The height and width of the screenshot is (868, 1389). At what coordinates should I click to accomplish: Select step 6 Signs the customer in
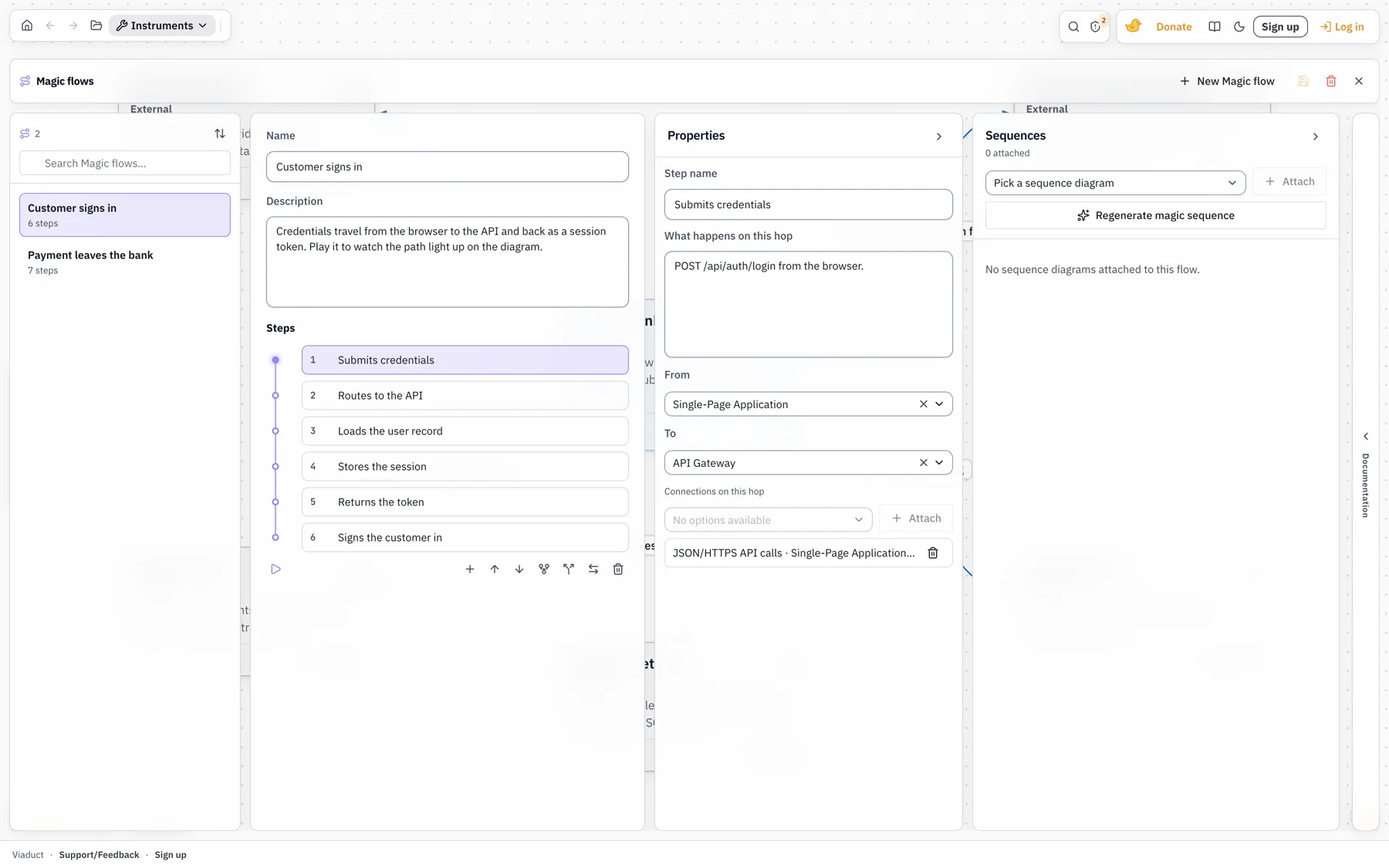pyautogui.click(x=465, y=538)
